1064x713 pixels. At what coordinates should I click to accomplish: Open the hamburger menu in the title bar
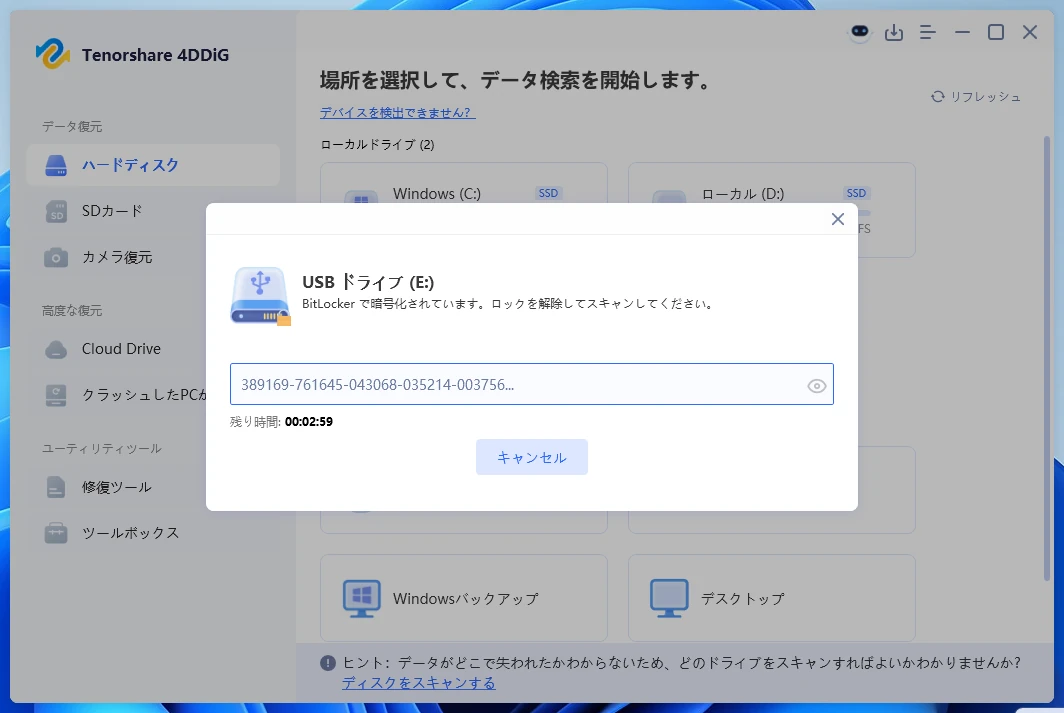click(927, 32)
